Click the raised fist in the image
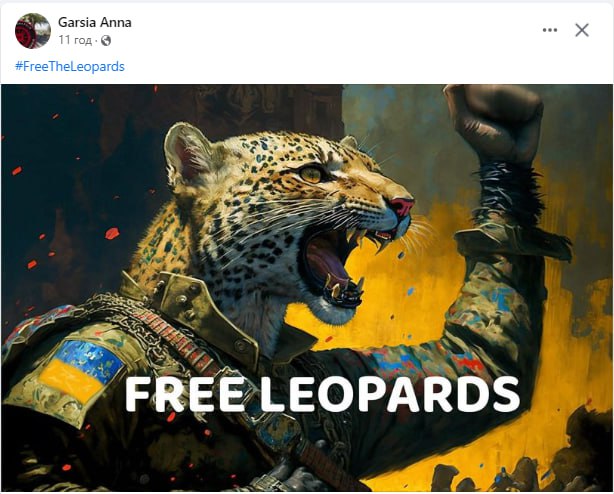The height and width of the screenshot is (494, 614). 496,122
